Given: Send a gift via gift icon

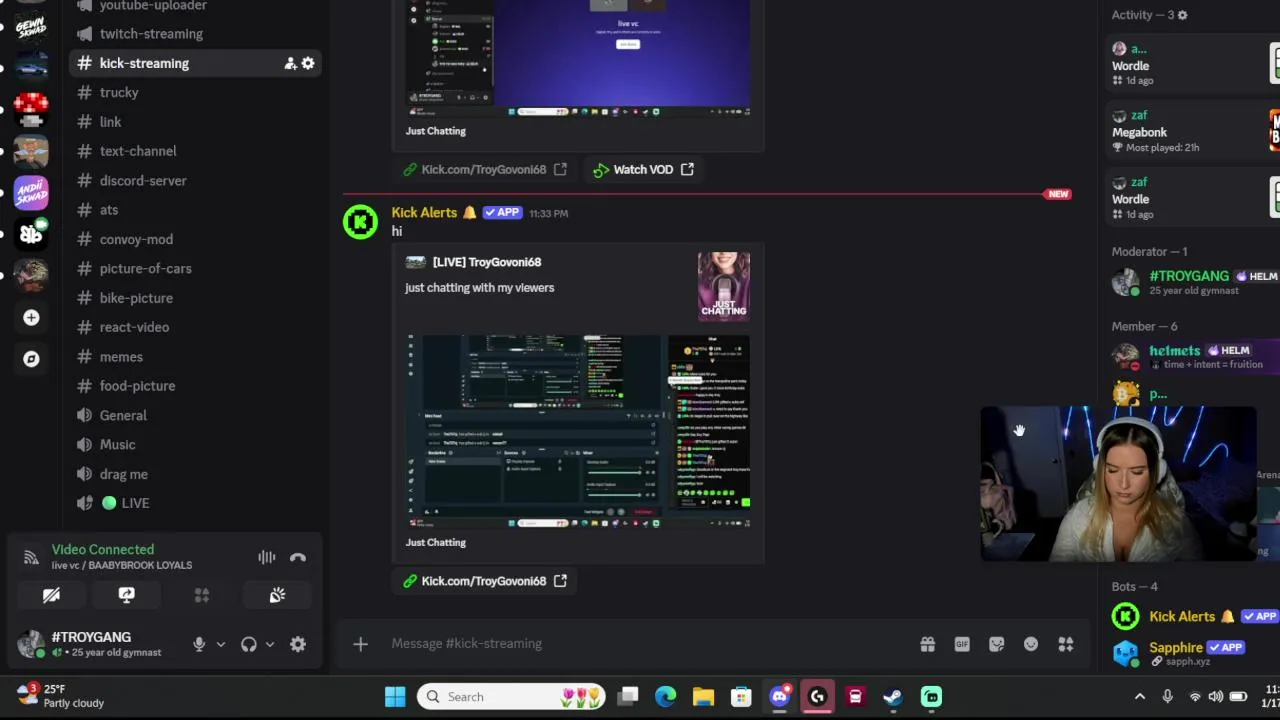Looking at the screenshot, I should tap(928, 645).
